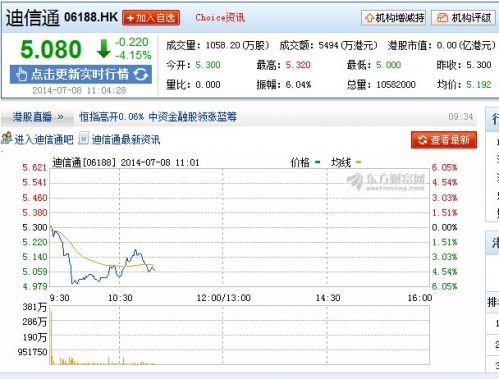499x379 pixels.
Task: Open the 机构评级 button
Action: (x=464, y=18)
